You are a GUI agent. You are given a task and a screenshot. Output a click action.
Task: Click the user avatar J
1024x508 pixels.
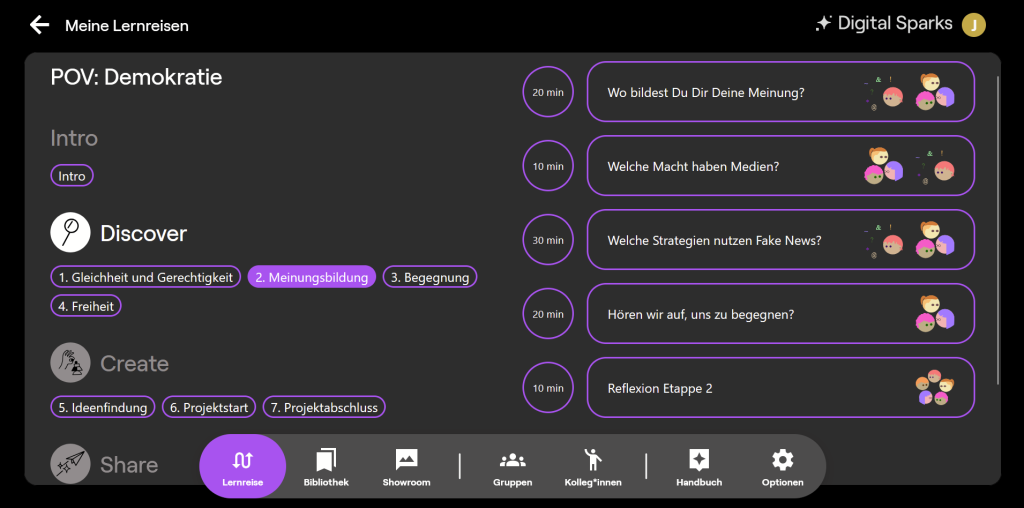973,25
